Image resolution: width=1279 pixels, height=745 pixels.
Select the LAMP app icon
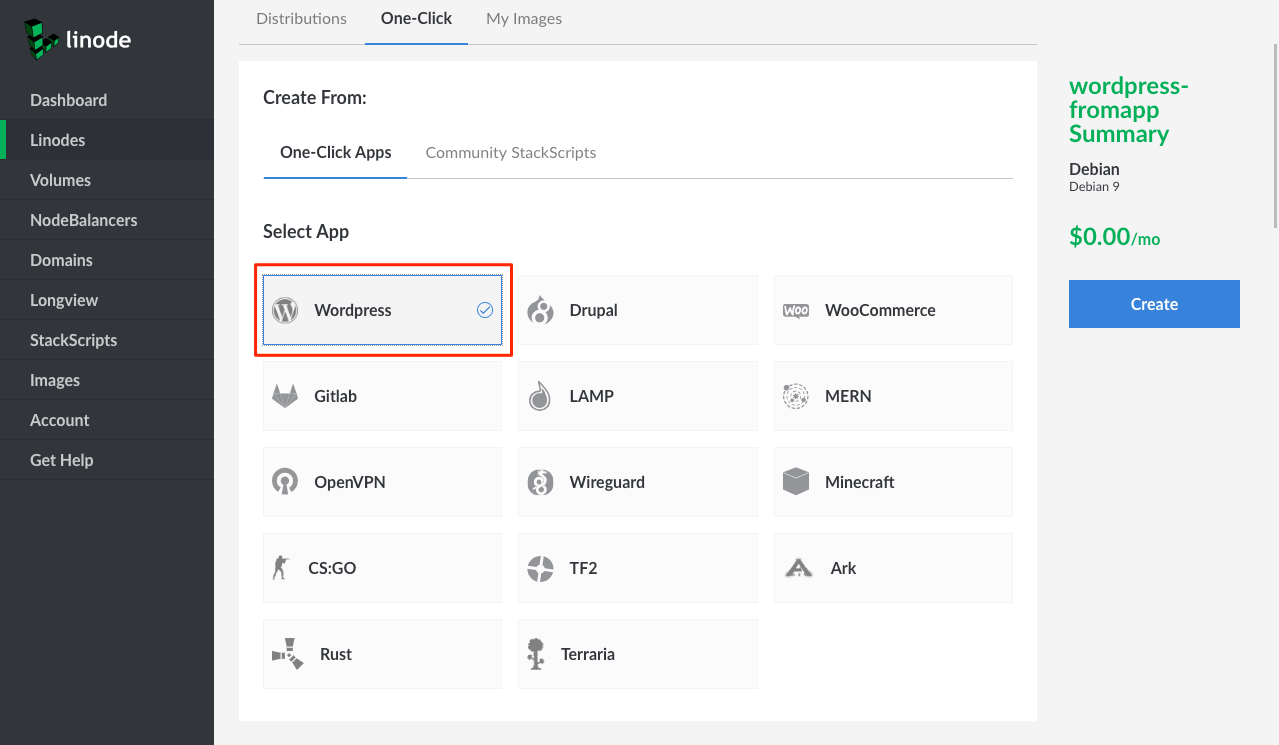coord(540,396)
